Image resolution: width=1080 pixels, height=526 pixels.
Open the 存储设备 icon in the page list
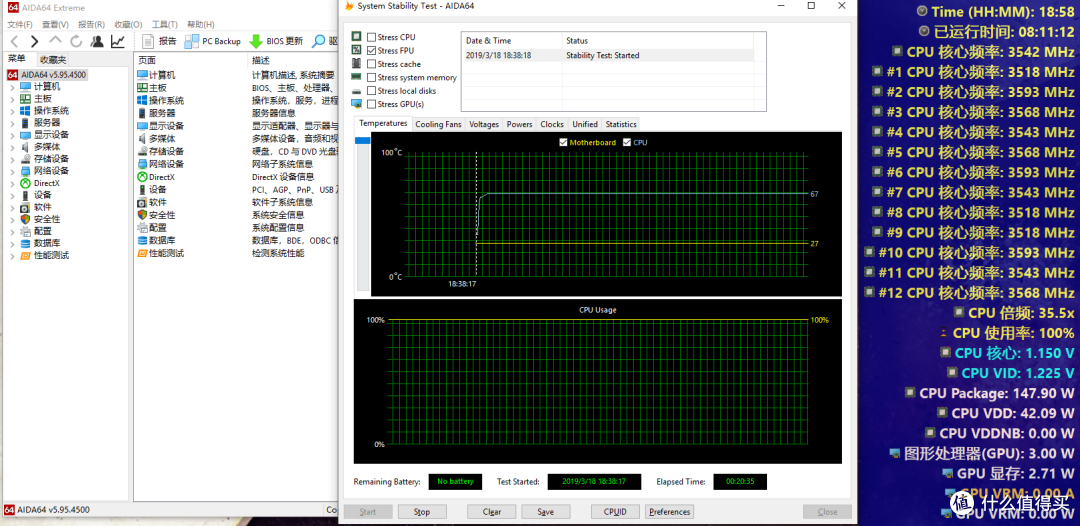click(143, 151)
